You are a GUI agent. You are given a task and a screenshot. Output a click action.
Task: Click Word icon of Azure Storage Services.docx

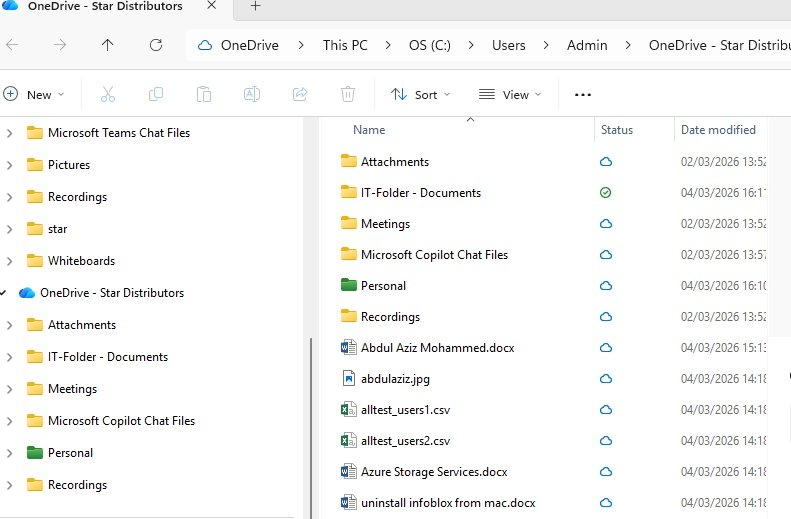click(349, 472)
